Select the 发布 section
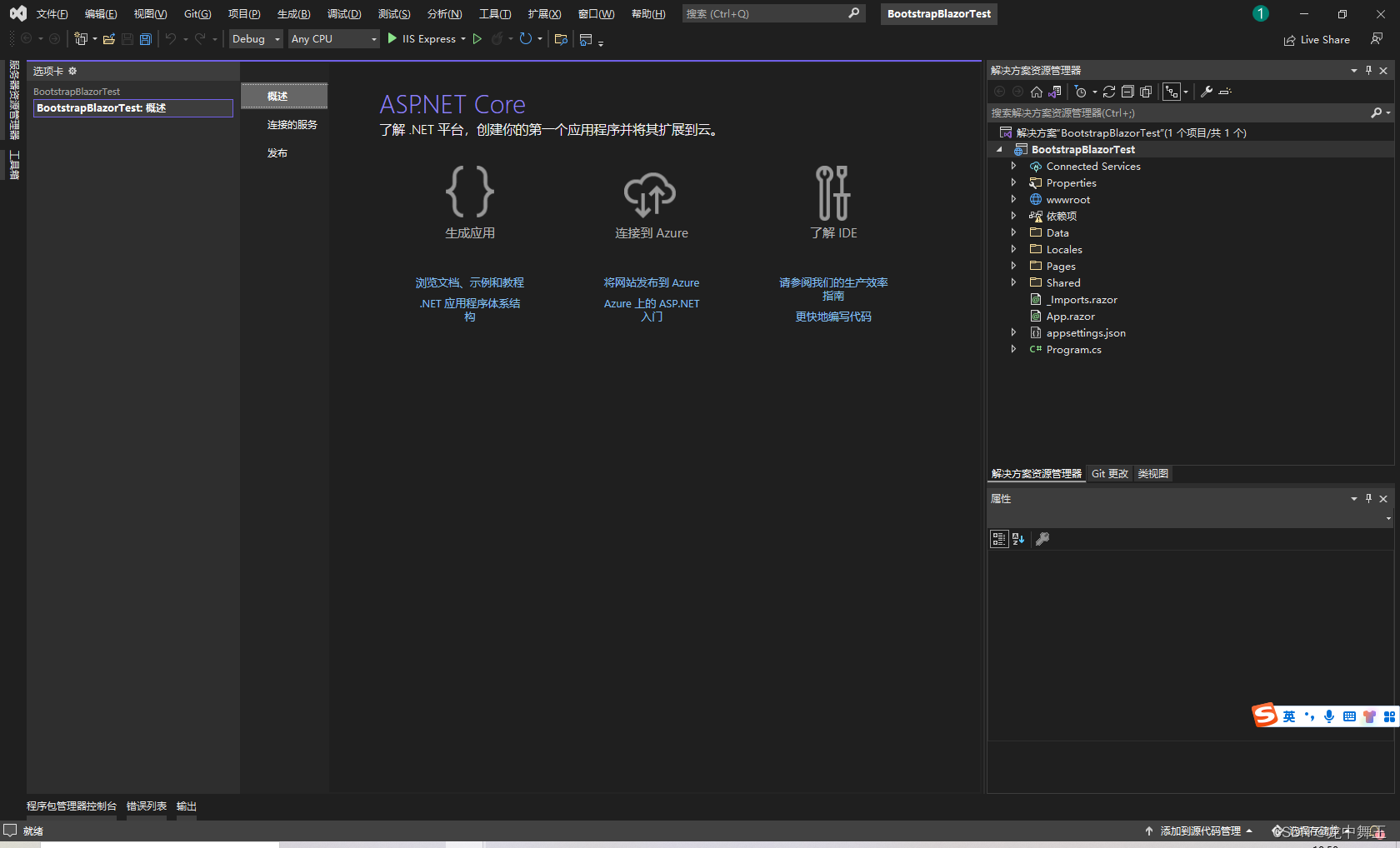Image resolution: width=1400 pixels, height=848 pixels. [277, 153]
